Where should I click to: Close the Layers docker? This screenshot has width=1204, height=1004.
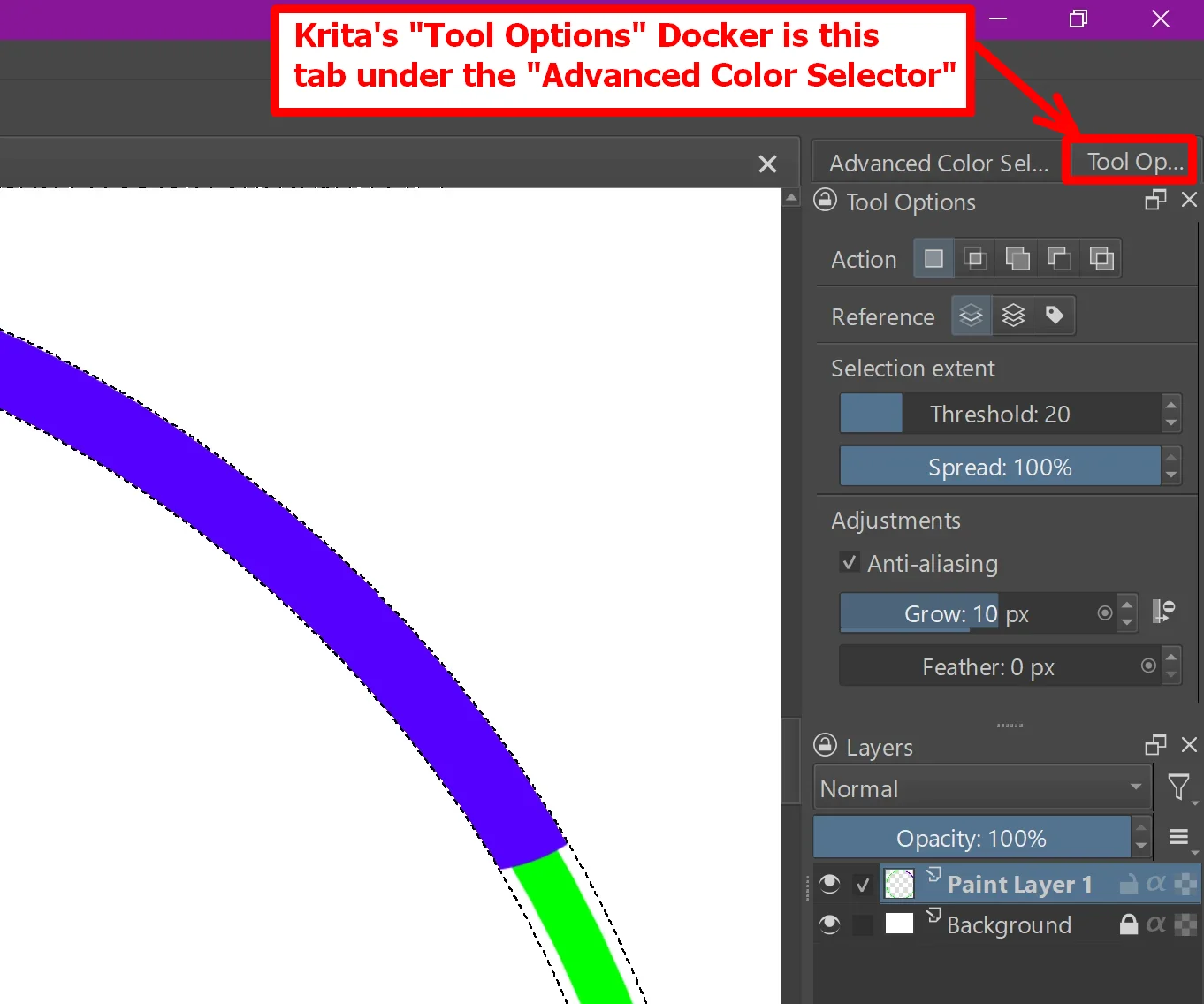point(1190,745)
